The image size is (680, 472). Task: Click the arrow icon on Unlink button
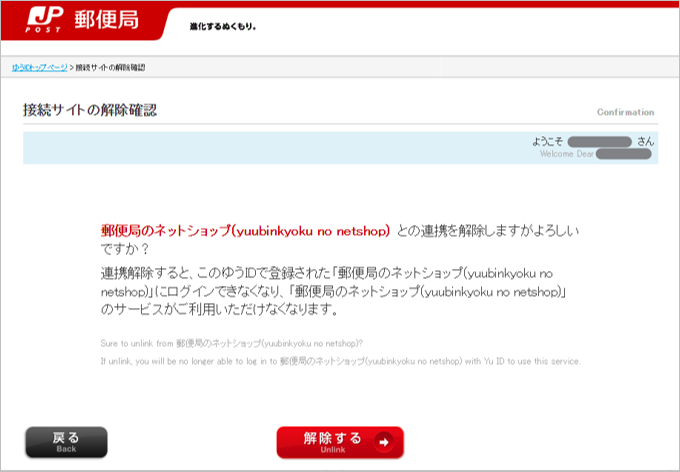tap(383, 442)
